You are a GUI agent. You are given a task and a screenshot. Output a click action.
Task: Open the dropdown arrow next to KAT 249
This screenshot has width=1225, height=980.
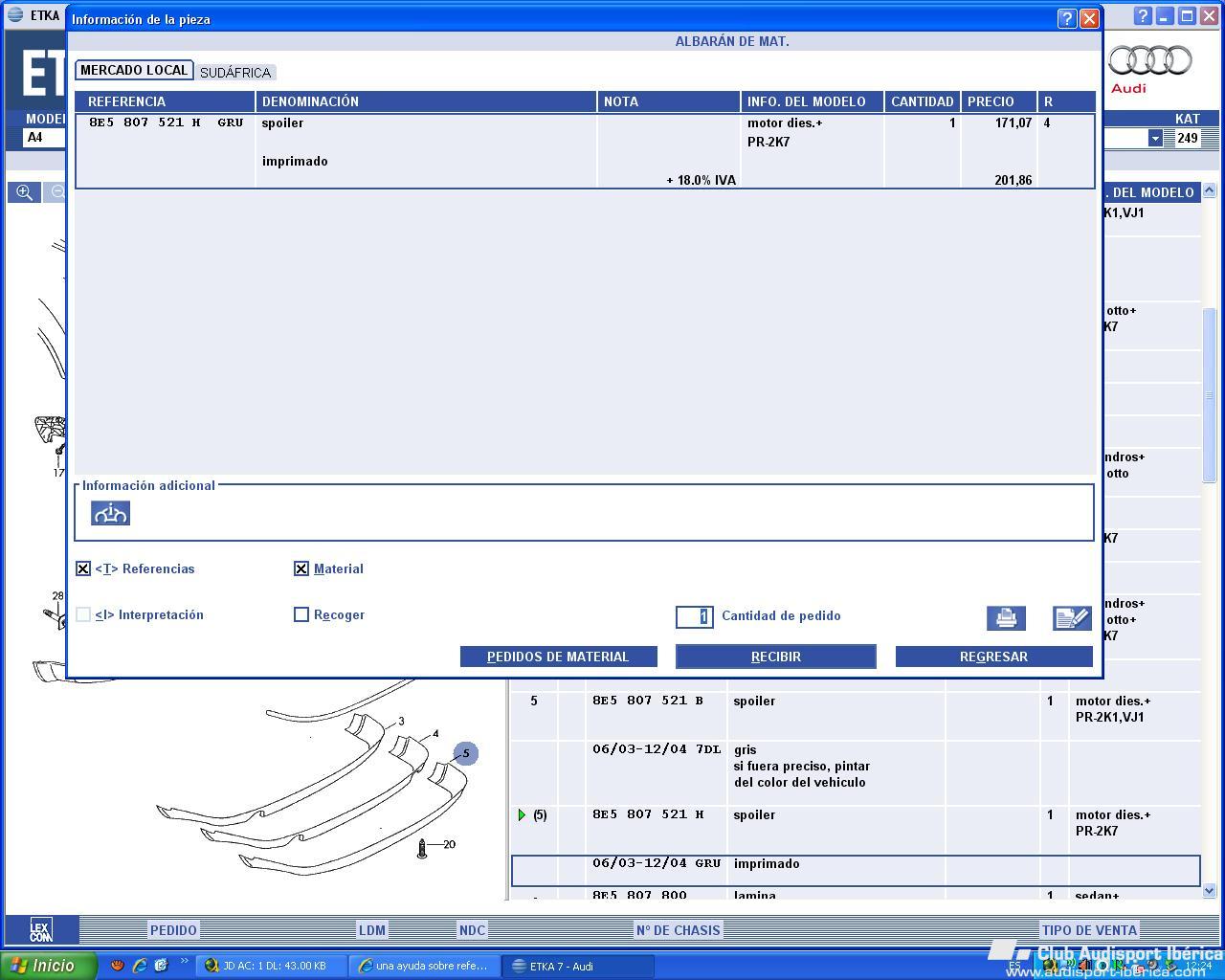pyautogui.click(x=1155, y=138)
